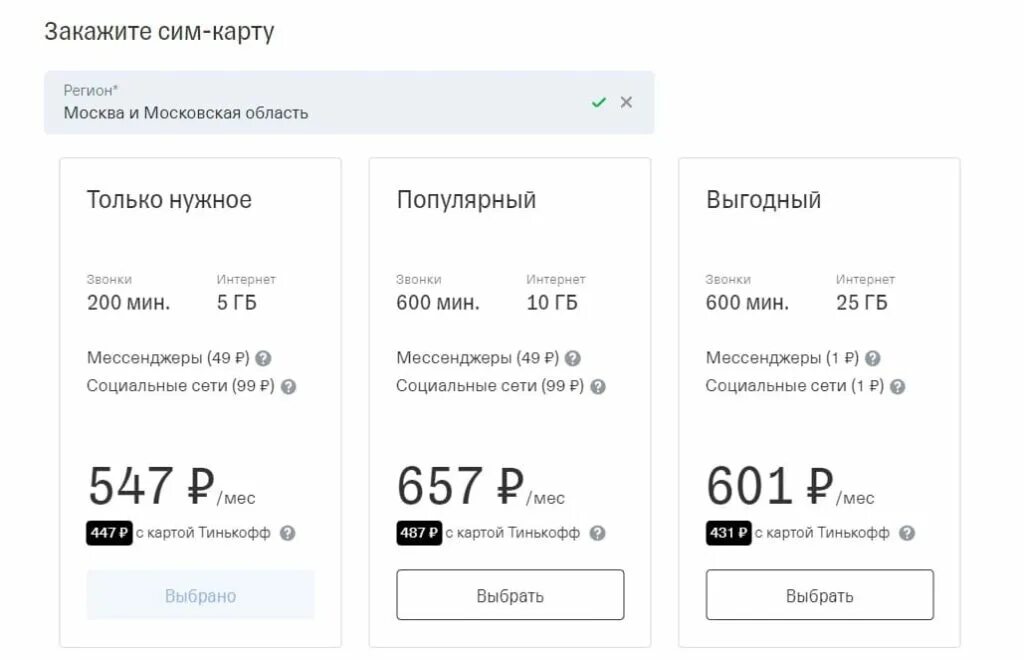Image resolution: width=1024 pixels, height=660 pixels.
Task: Clear the region field with the X icon
Action: point(626,102)
